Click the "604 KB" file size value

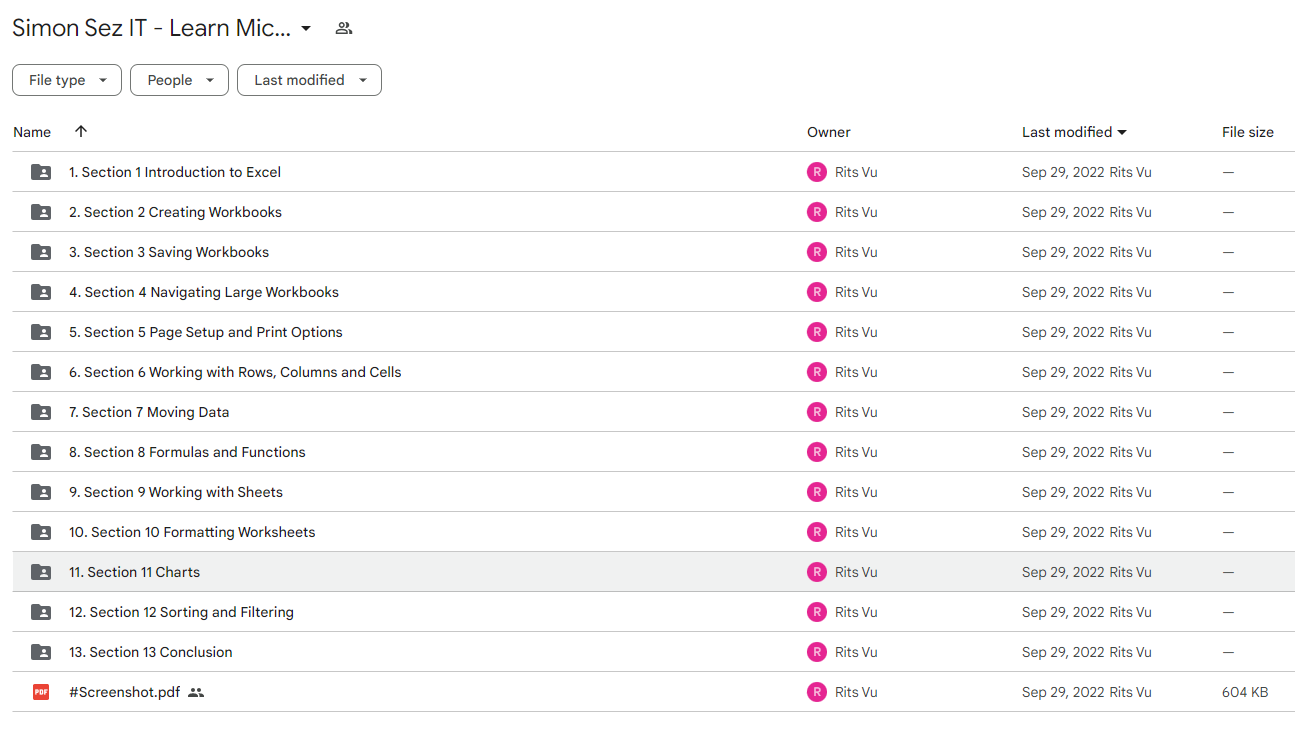1245,692
